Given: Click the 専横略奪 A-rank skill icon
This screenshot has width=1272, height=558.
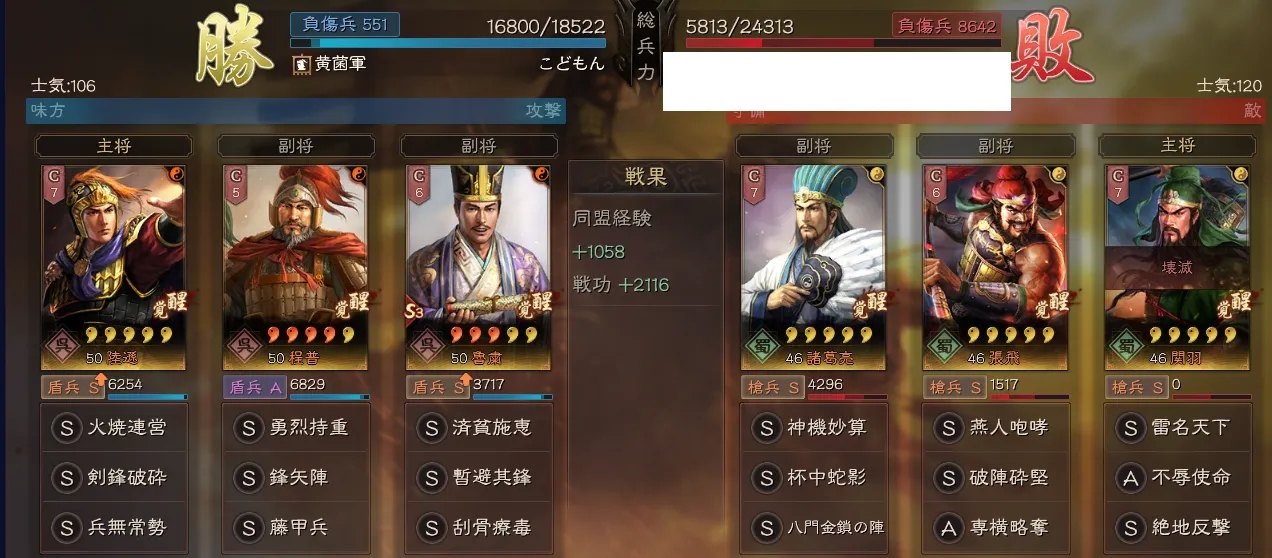Looking at the screenshot, I should [x=948, y=528].
